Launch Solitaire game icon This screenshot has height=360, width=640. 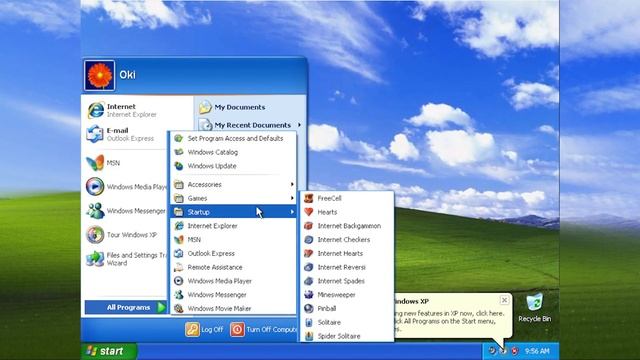309,322
